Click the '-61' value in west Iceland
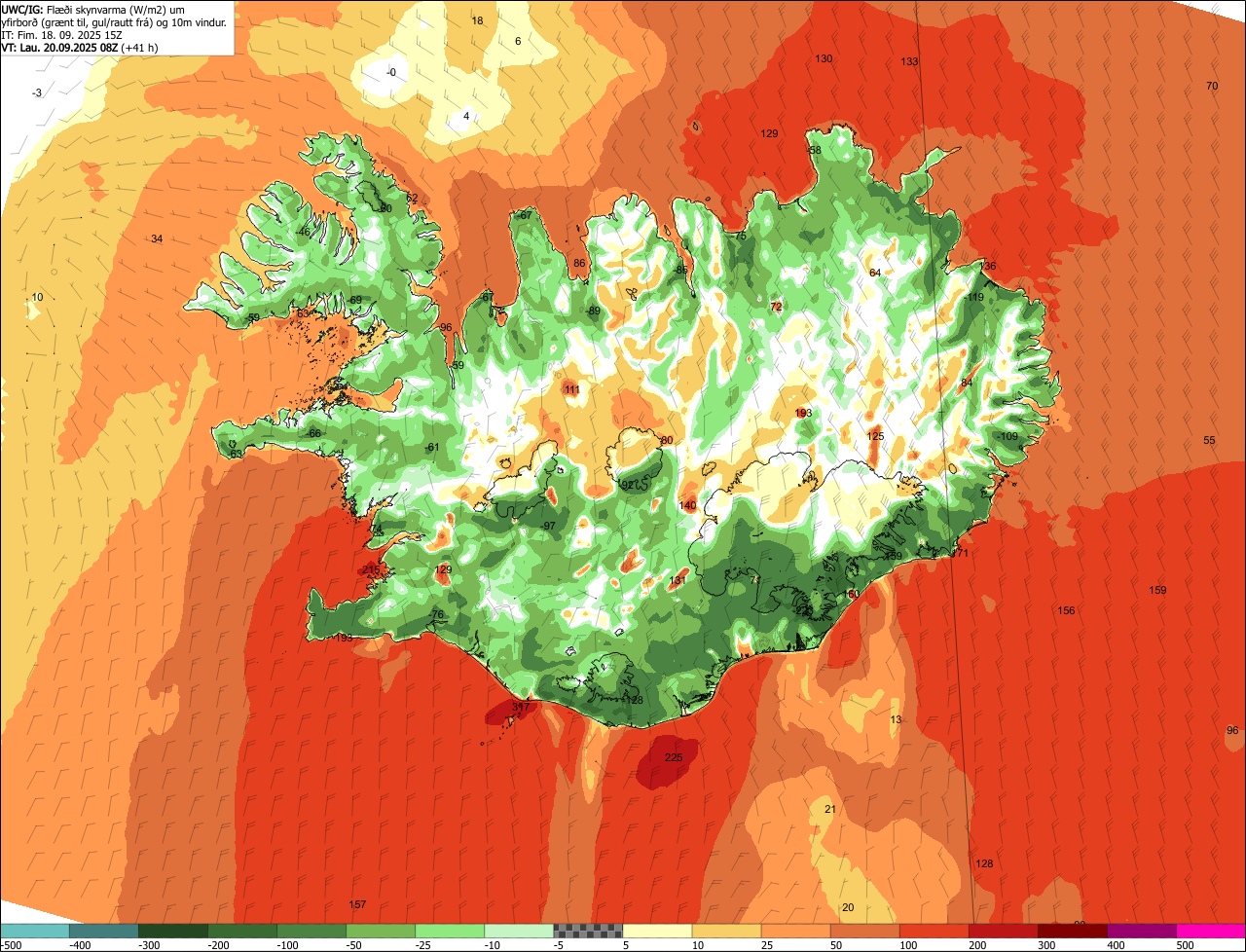Viewport: 1246px width, 952px height. 432,447
